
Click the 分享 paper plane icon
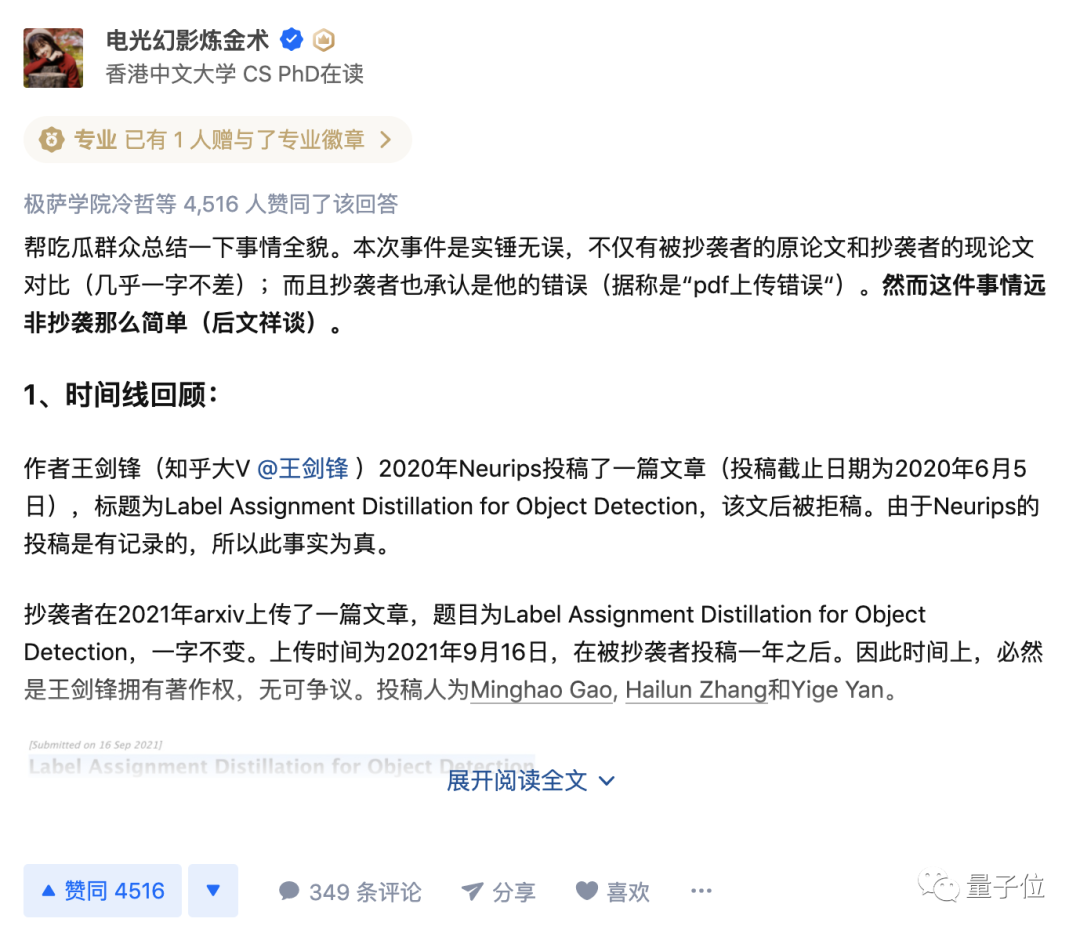(472, 892)
